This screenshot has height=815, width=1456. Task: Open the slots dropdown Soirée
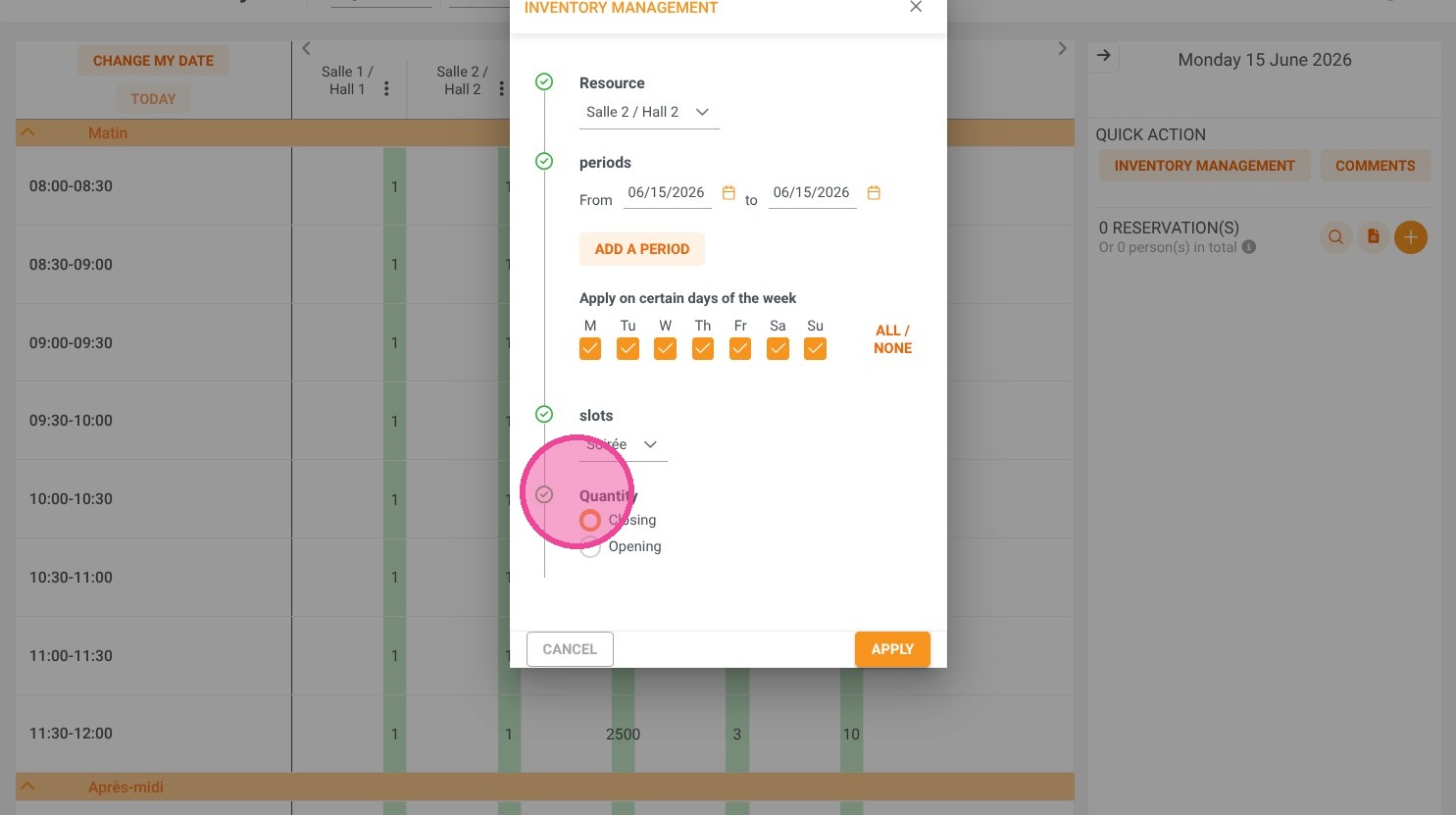point(624,445)
